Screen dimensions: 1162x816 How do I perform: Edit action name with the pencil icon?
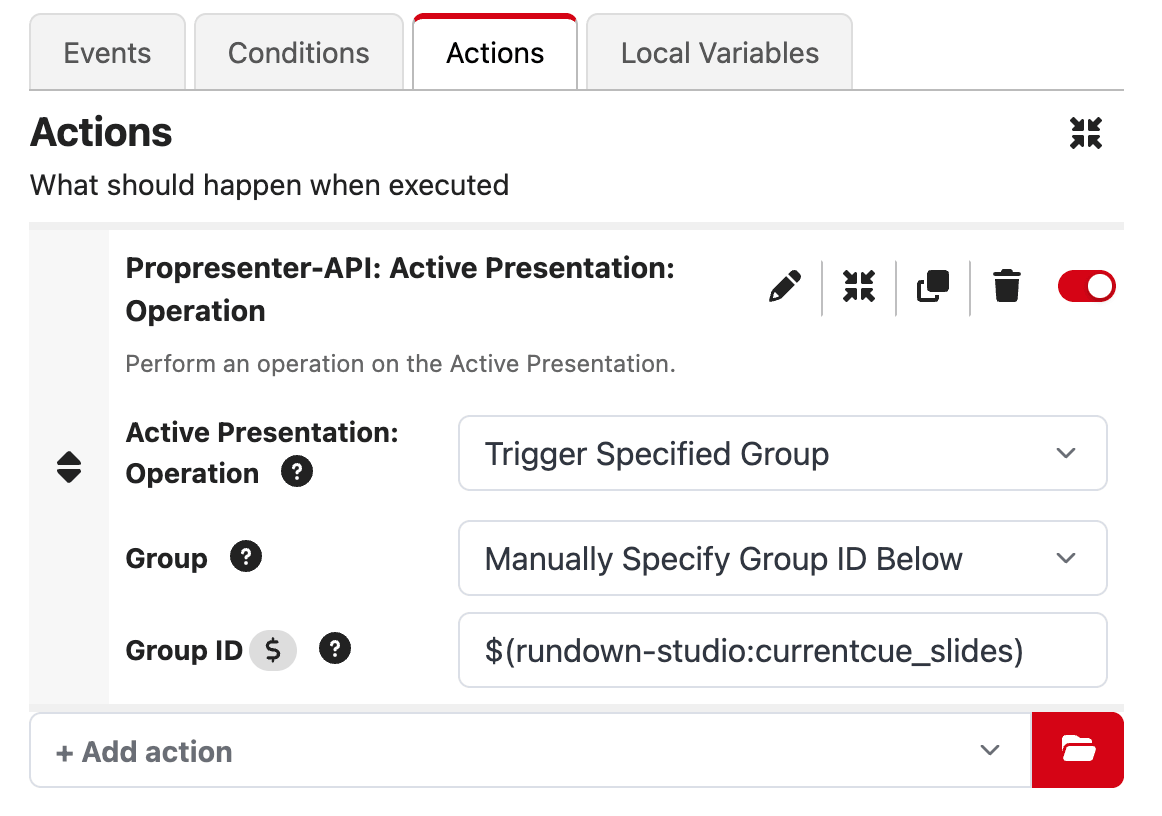pyautogui.click(x=785, y=287)
